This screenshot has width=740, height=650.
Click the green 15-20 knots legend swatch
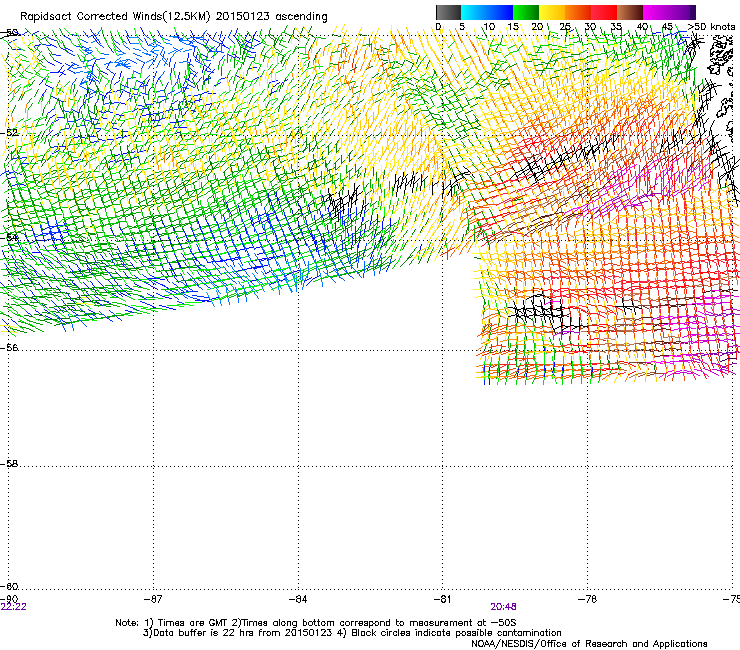pos(526,12)
